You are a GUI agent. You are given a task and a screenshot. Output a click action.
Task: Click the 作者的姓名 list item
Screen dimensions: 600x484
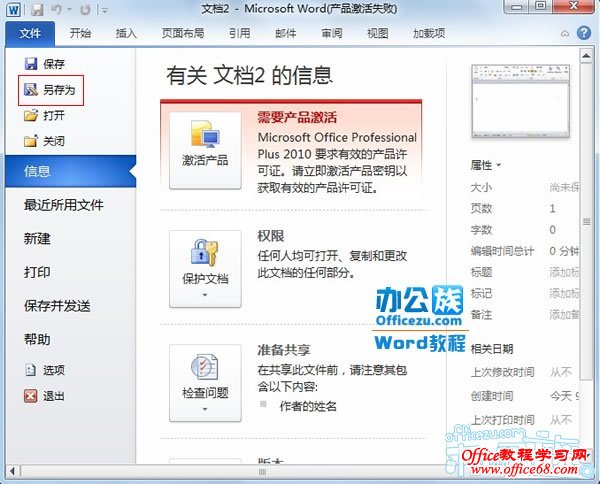pos(308,406)
